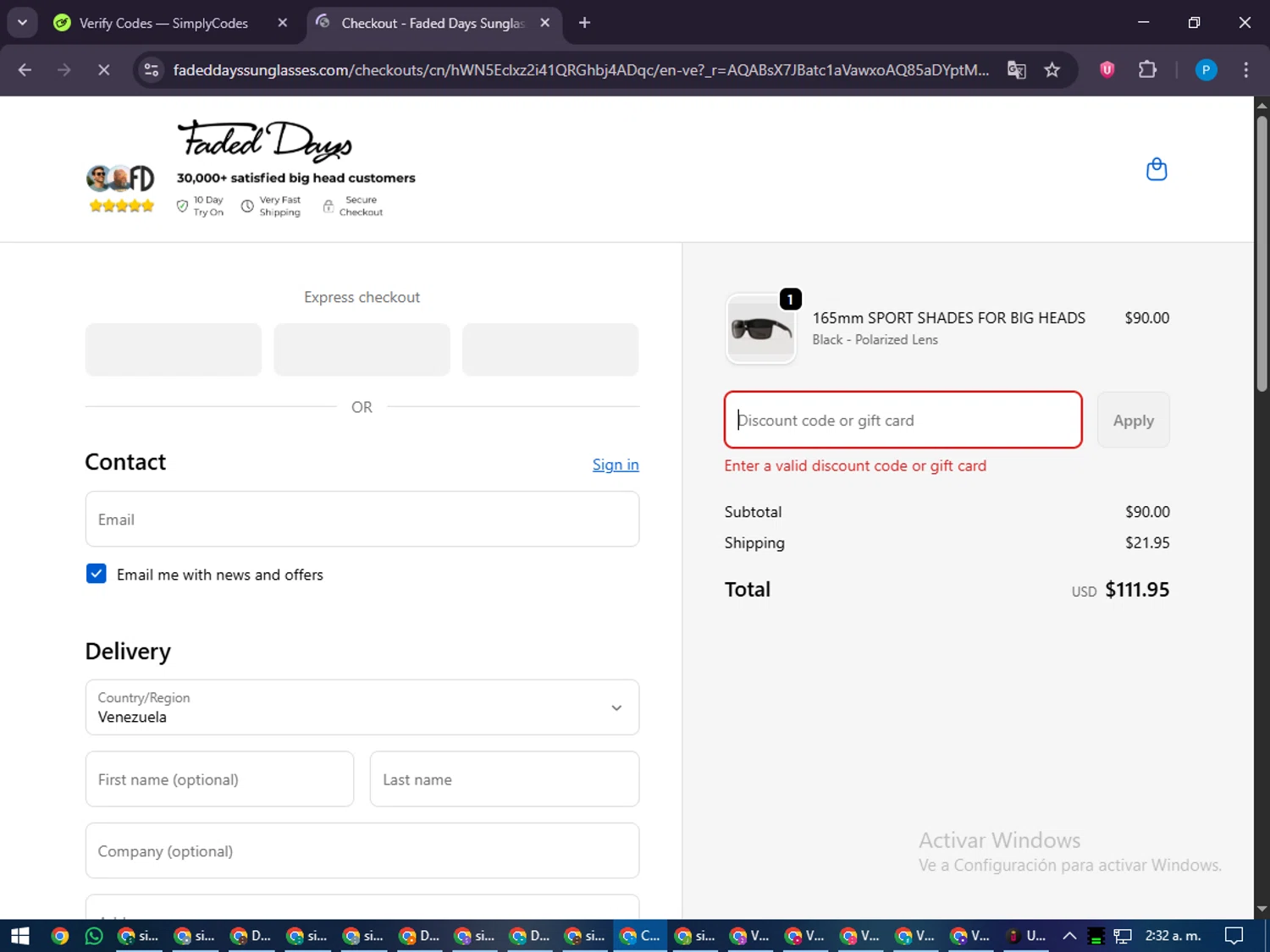This screenshot has width=1270, height=952.
Task: Click the active 'C...' Chrome taskbar window
Action: click(x=640, y=936)
